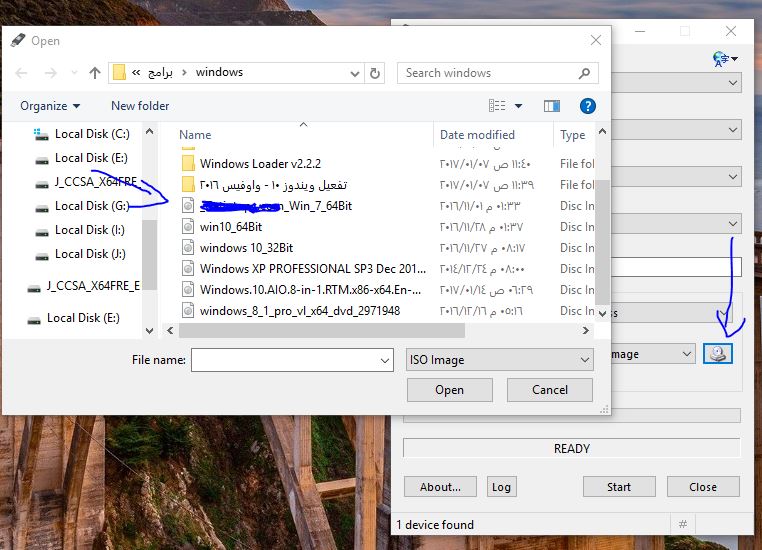Screen dimensions: 762x550
Task: Open the Help button
Action: (x=588, y=105)
